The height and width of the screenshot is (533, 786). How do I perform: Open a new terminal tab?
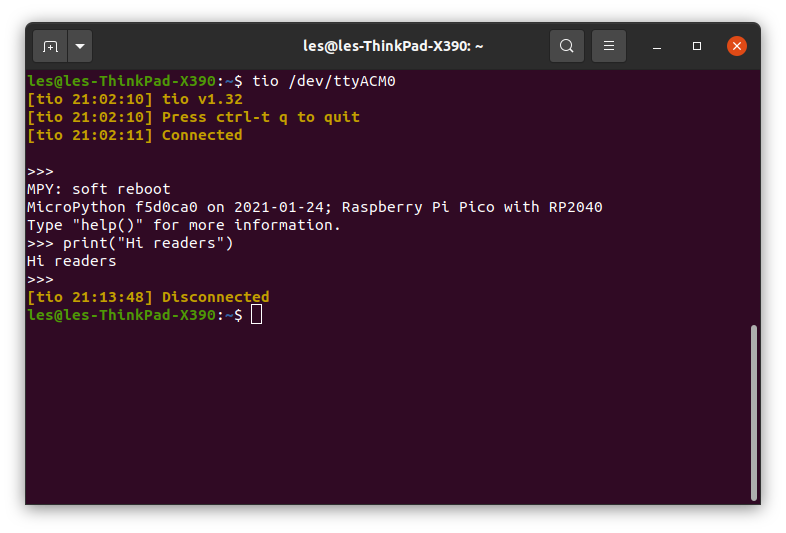(50, 46)
